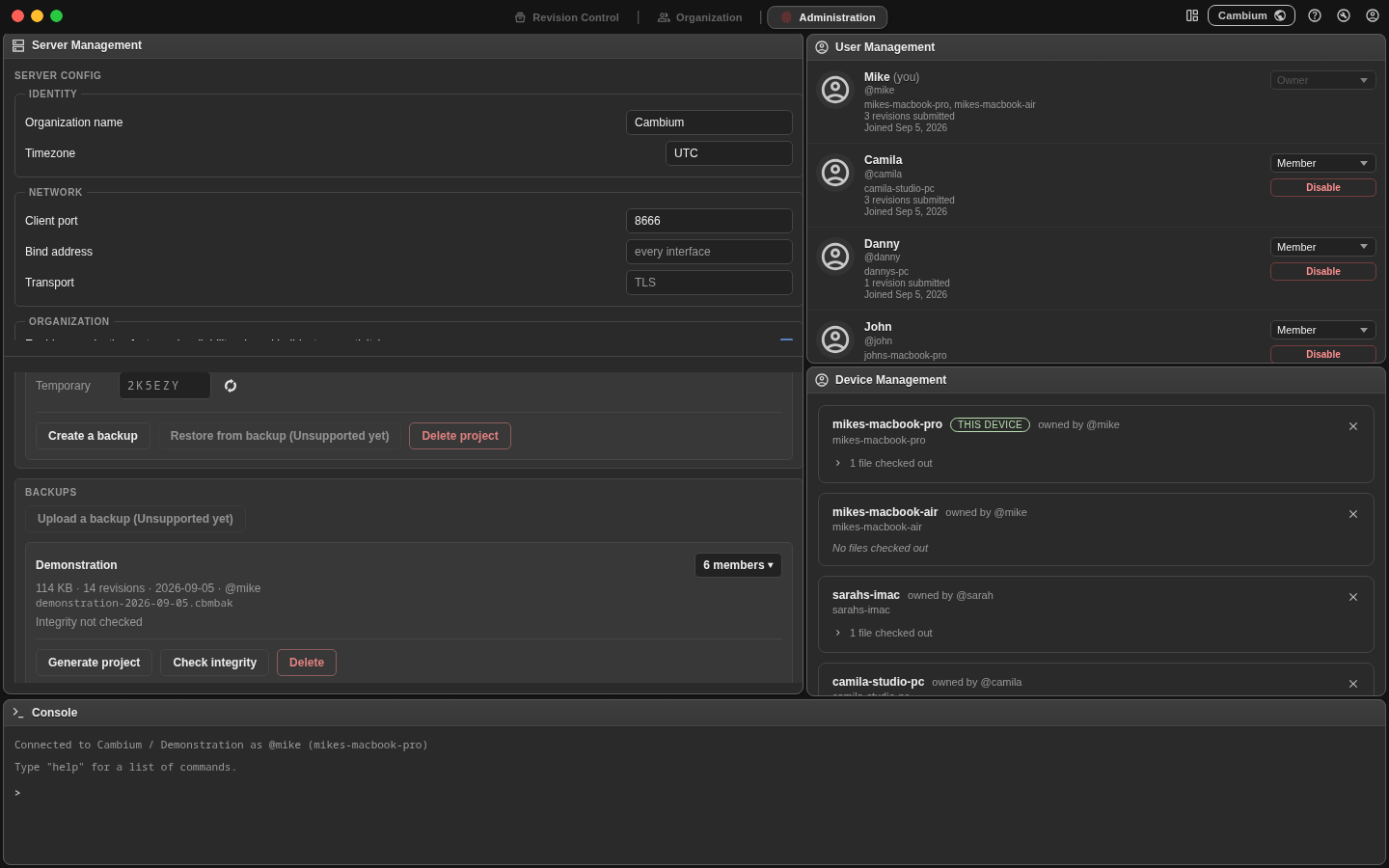Switch to the Revision Control tab
Viewport: 1389px width, 868px height.
[566, 17]
